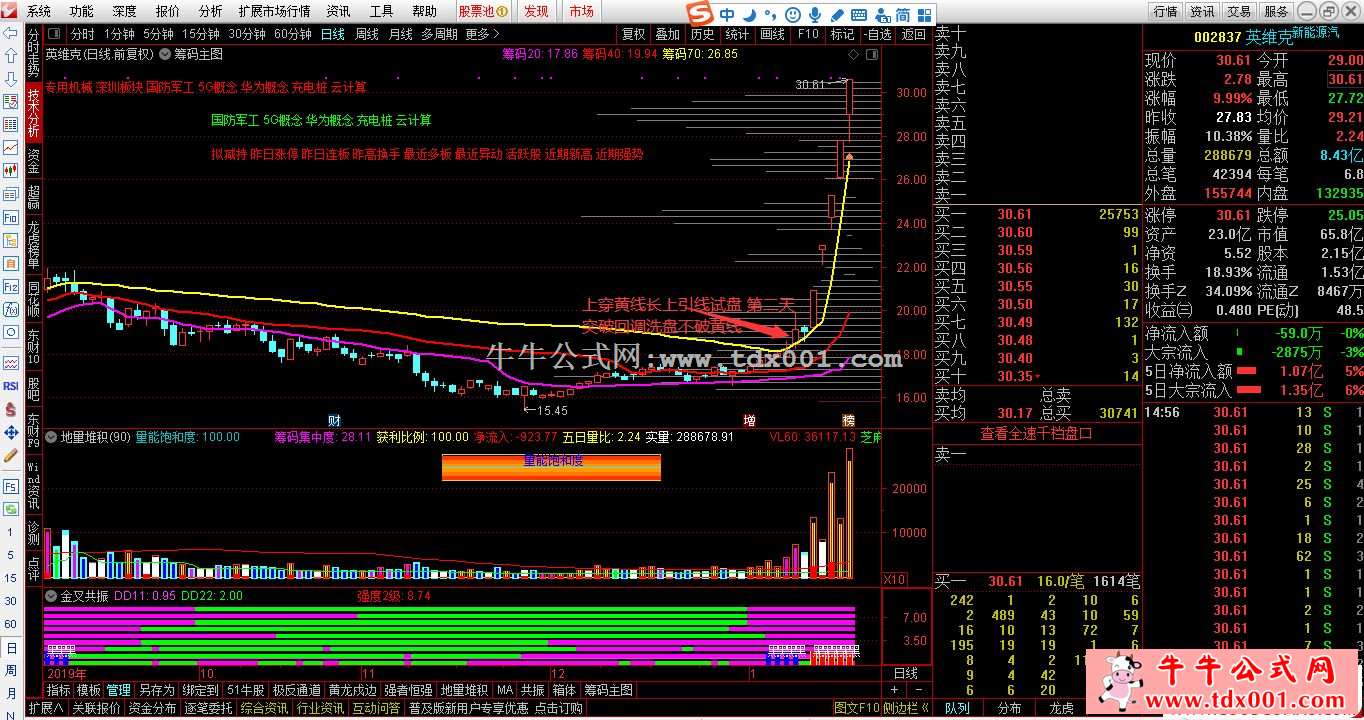Click 点击订购 subscription link at bottom
This screenshot has height=720, width=1364.
pos(559,708)
